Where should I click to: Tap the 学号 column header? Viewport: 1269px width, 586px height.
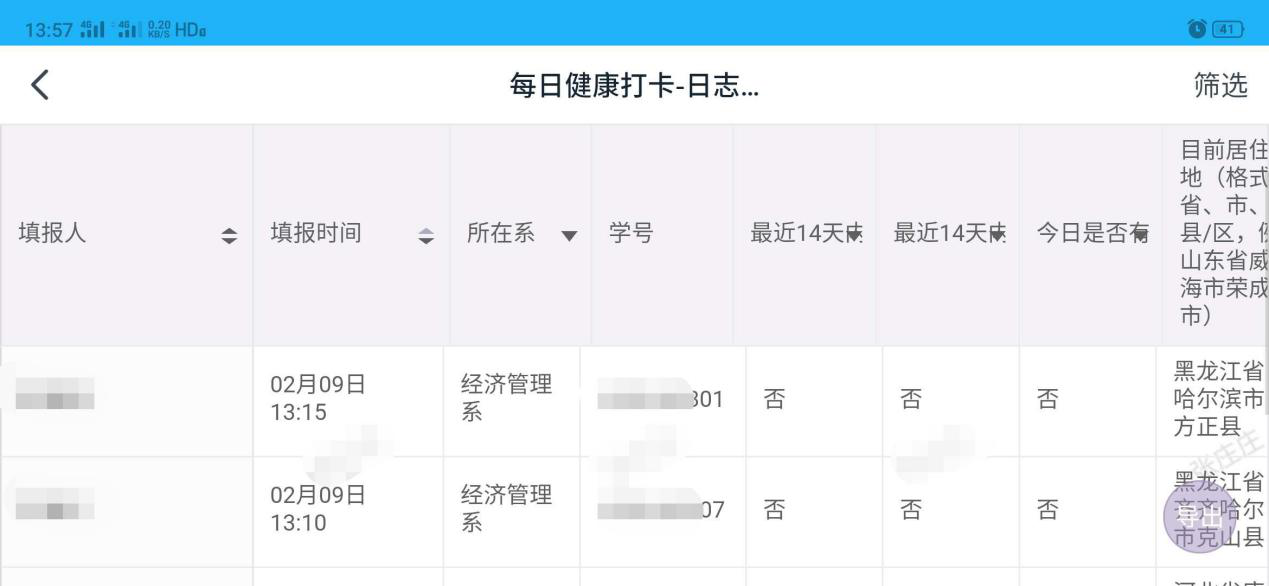631,234
